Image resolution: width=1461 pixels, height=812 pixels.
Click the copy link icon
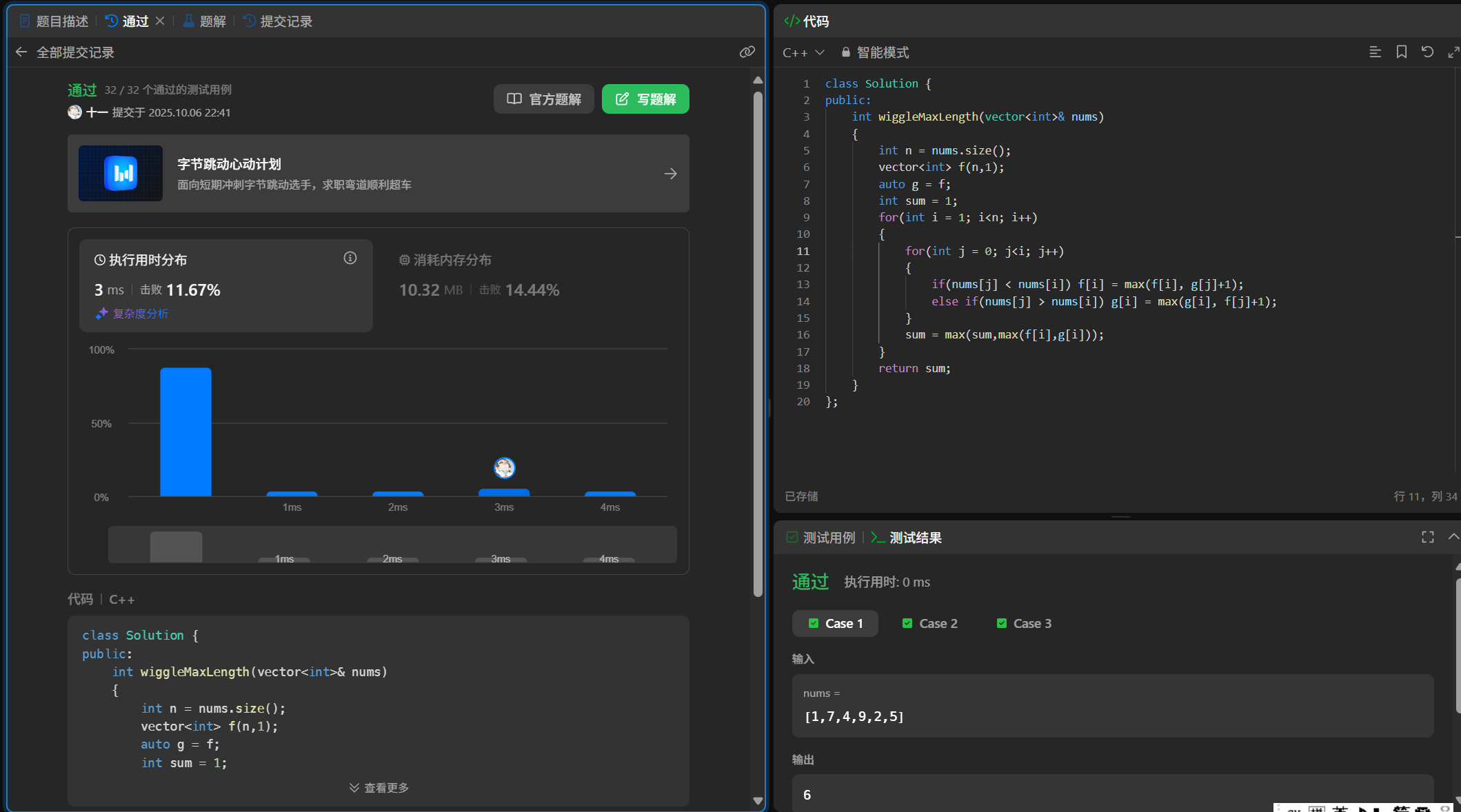click(x=747, y=52)
